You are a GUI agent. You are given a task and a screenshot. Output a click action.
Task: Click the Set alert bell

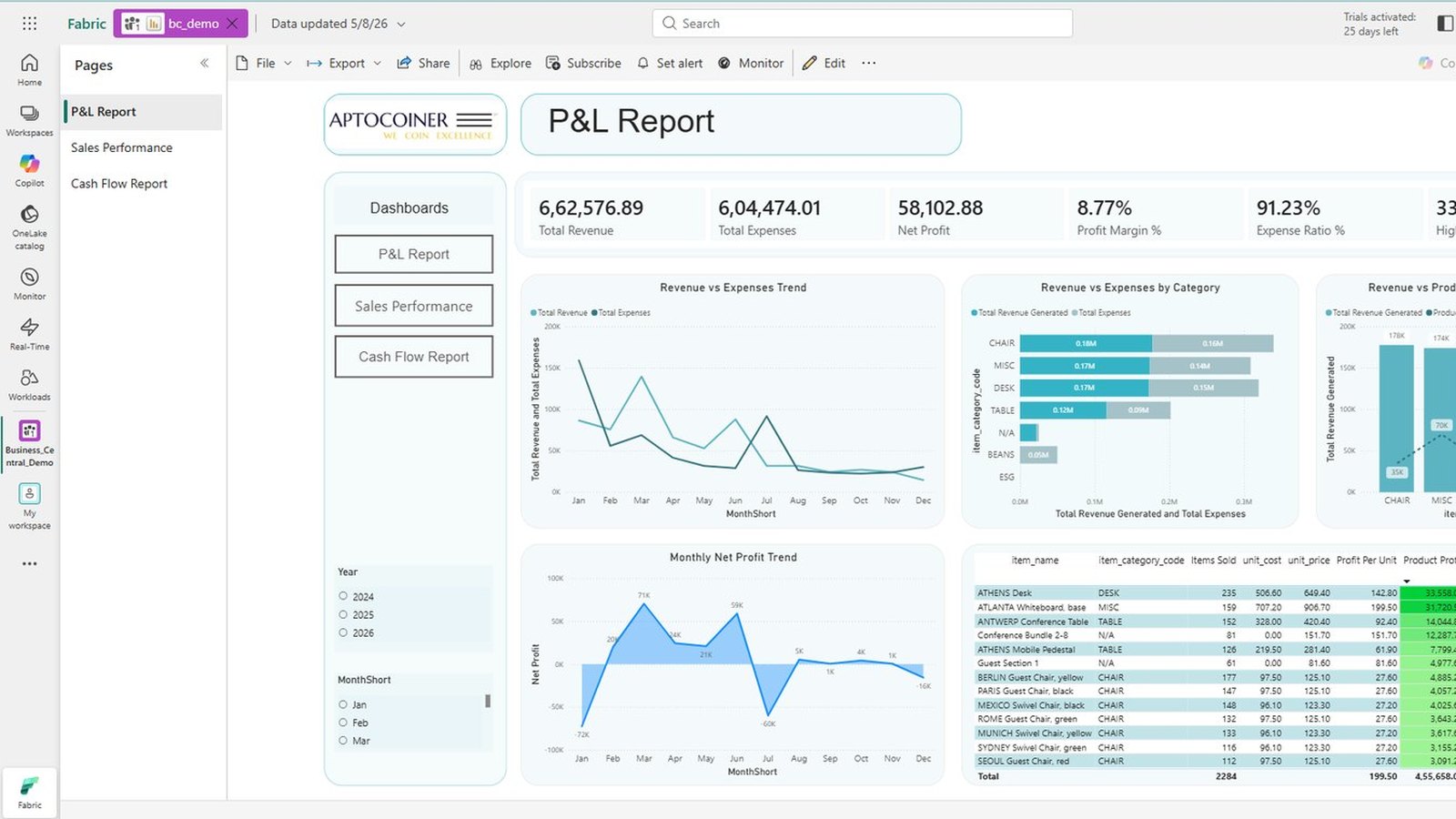(670, 63)
